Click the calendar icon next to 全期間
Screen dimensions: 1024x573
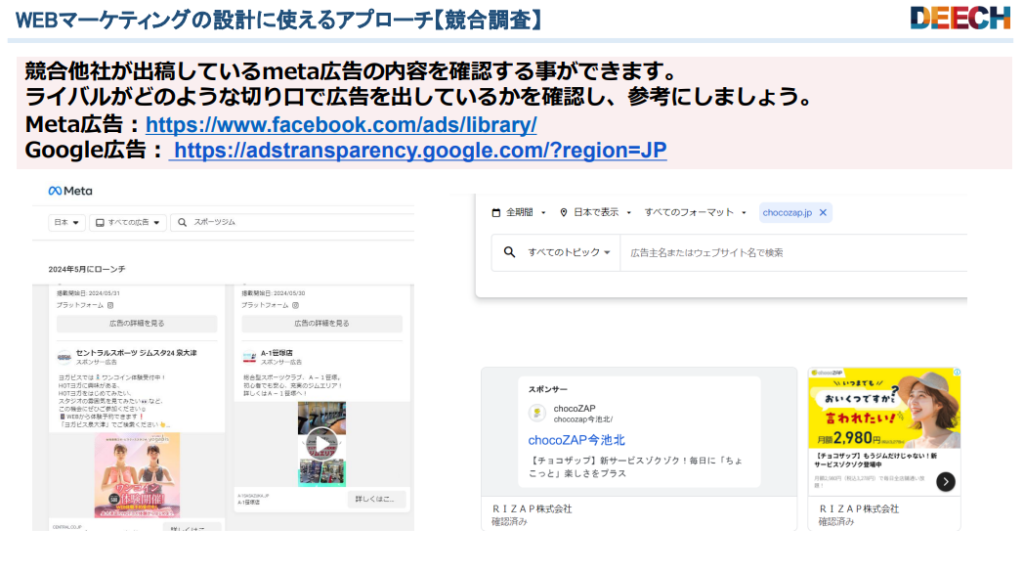[496, 212]
